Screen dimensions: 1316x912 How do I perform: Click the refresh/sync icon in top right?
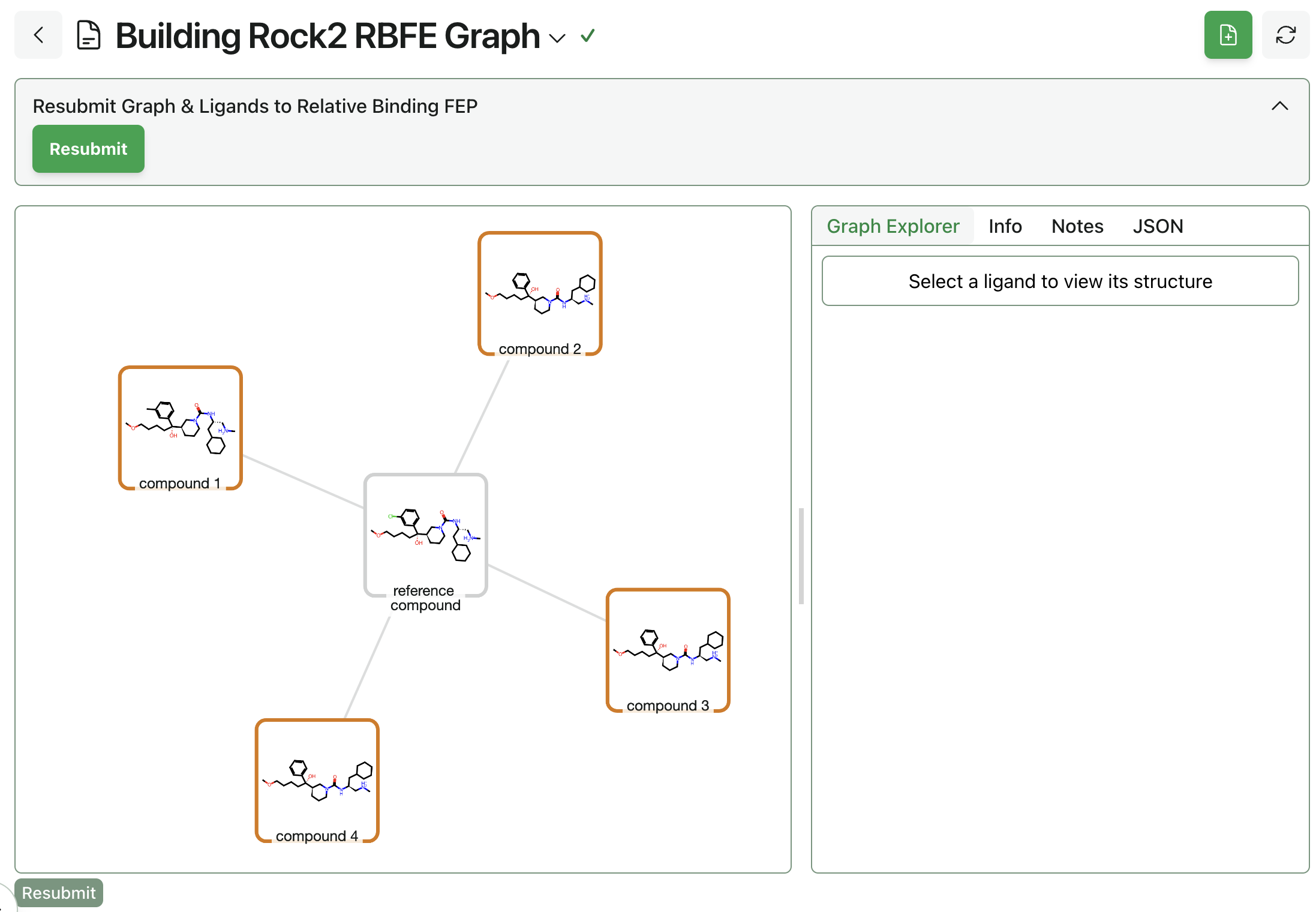pyautogui.click(x=1286, y=35)
